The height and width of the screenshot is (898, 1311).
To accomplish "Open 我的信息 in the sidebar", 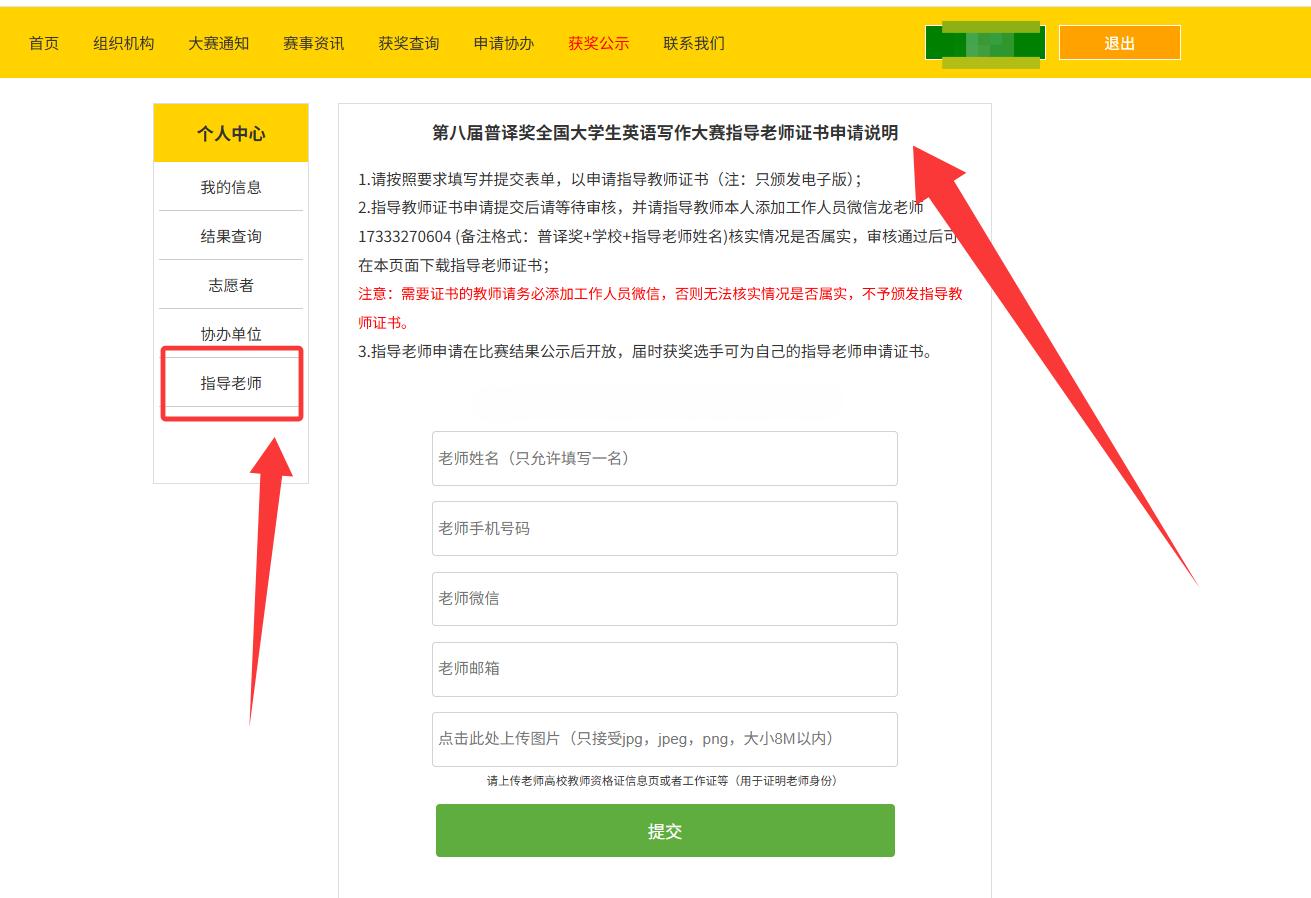I will point(231,187).
